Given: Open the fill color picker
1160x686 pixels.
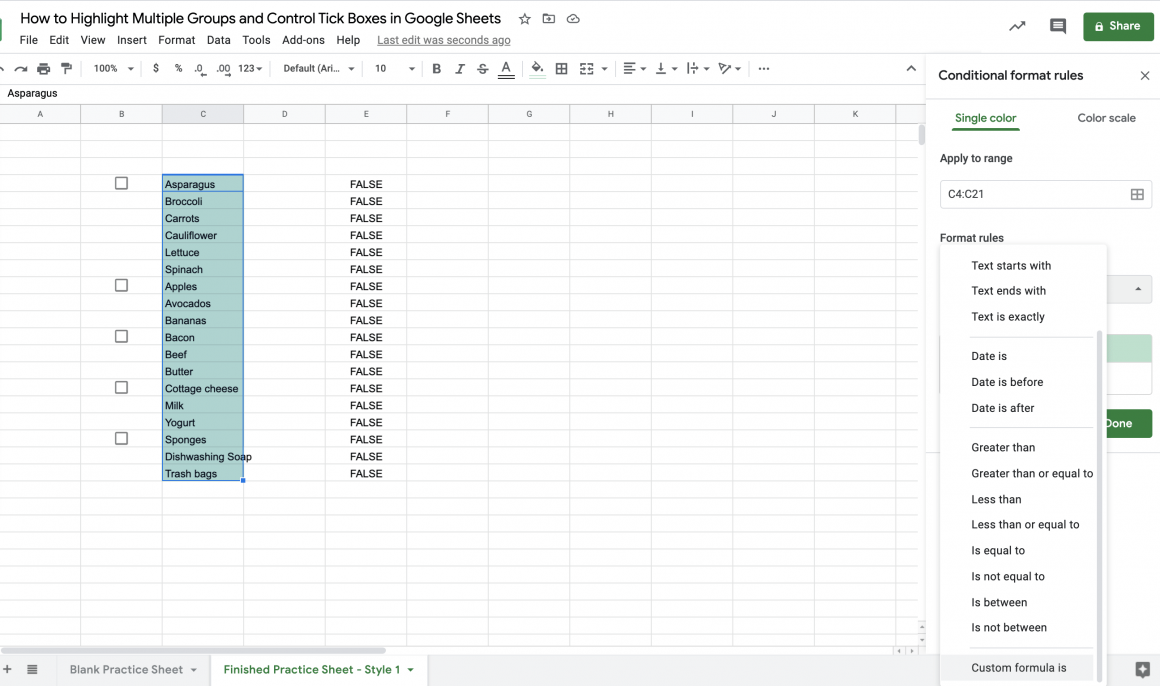Looking at the screenshot, I should point(537,68).
